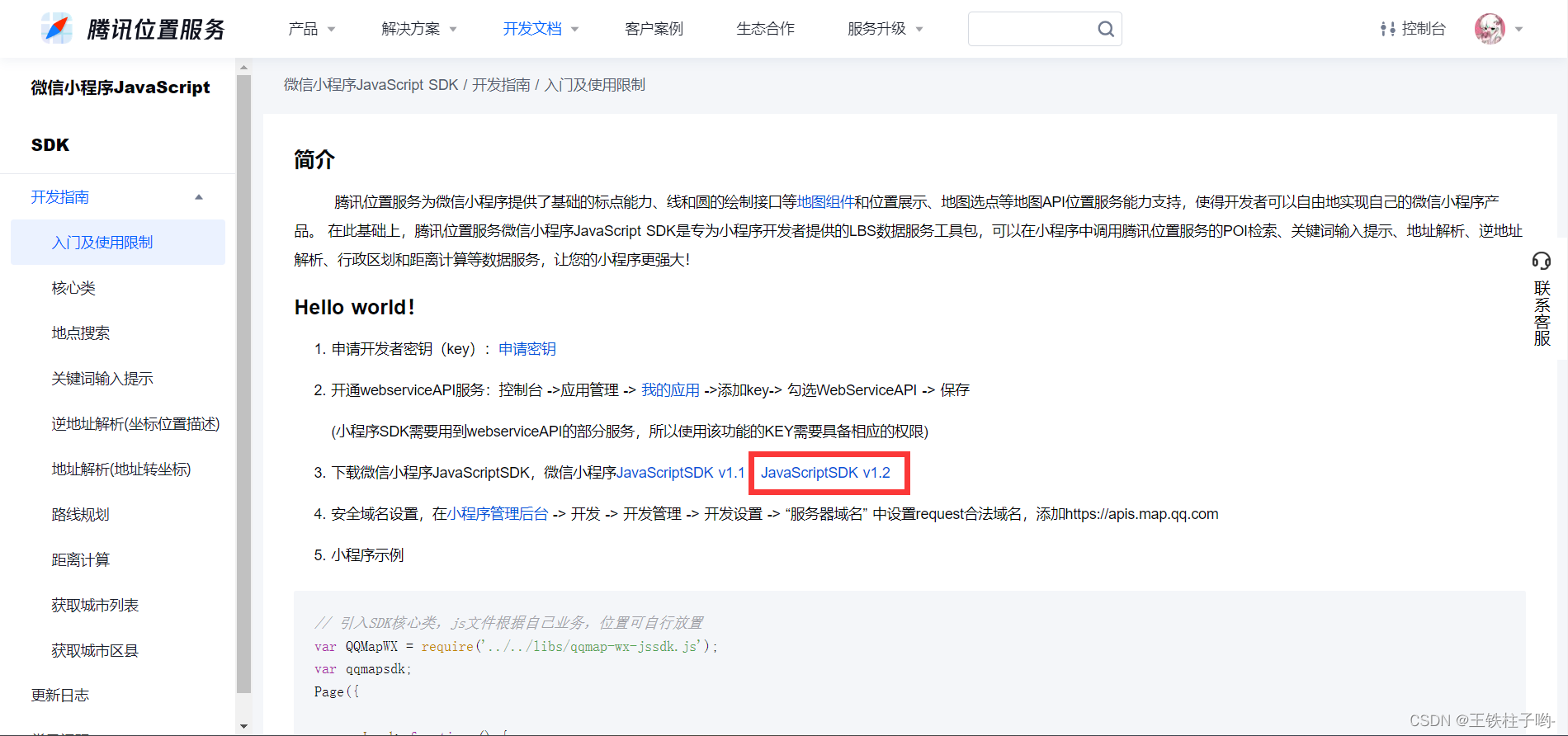Viewport: 1568px width, 736px height.
Task: Download JavaScriptSDK v1.1 link
Action: tap(680, 473)
